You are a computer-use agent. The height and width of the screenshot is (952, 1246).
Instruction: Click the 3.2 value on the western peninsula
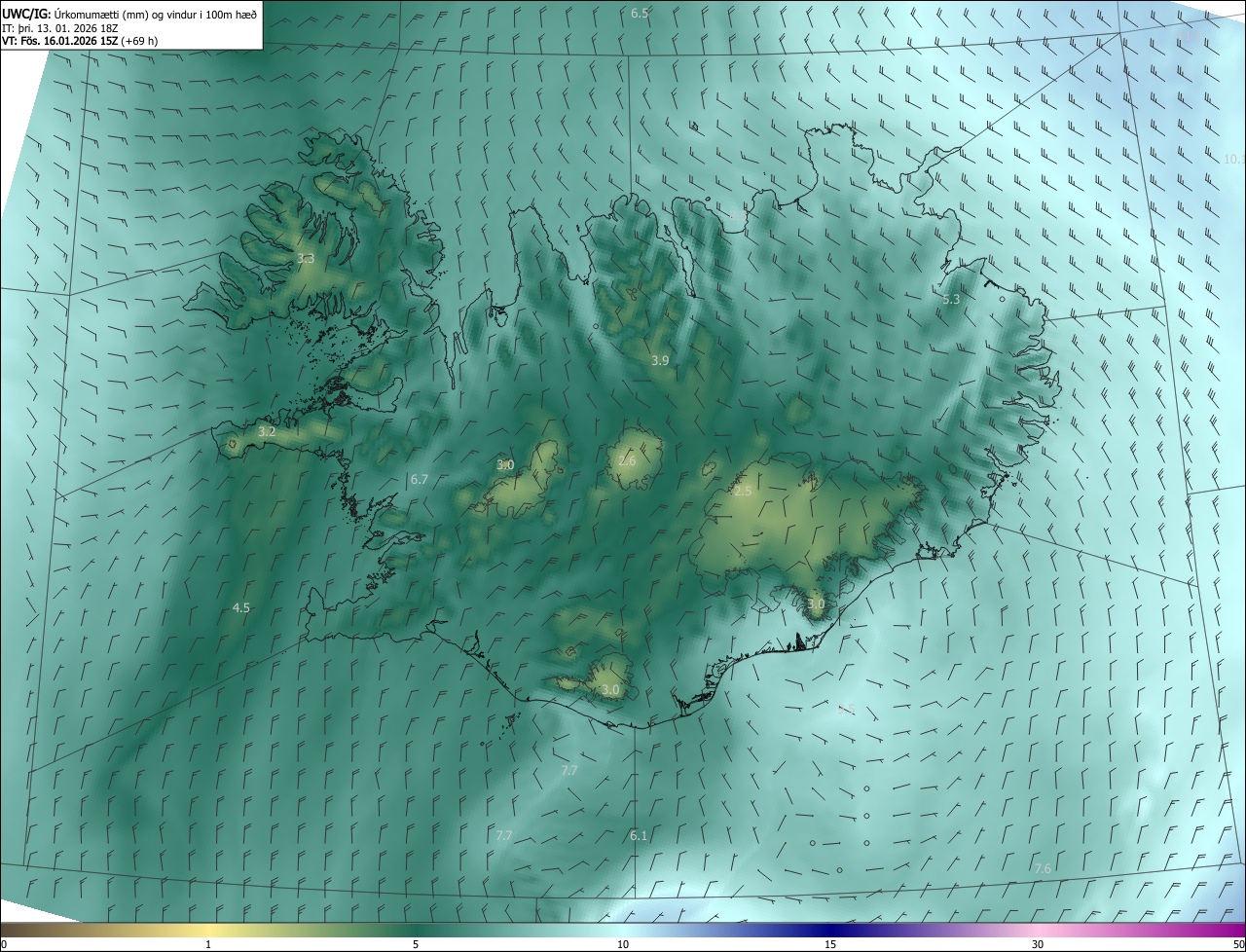click(267, 431)
